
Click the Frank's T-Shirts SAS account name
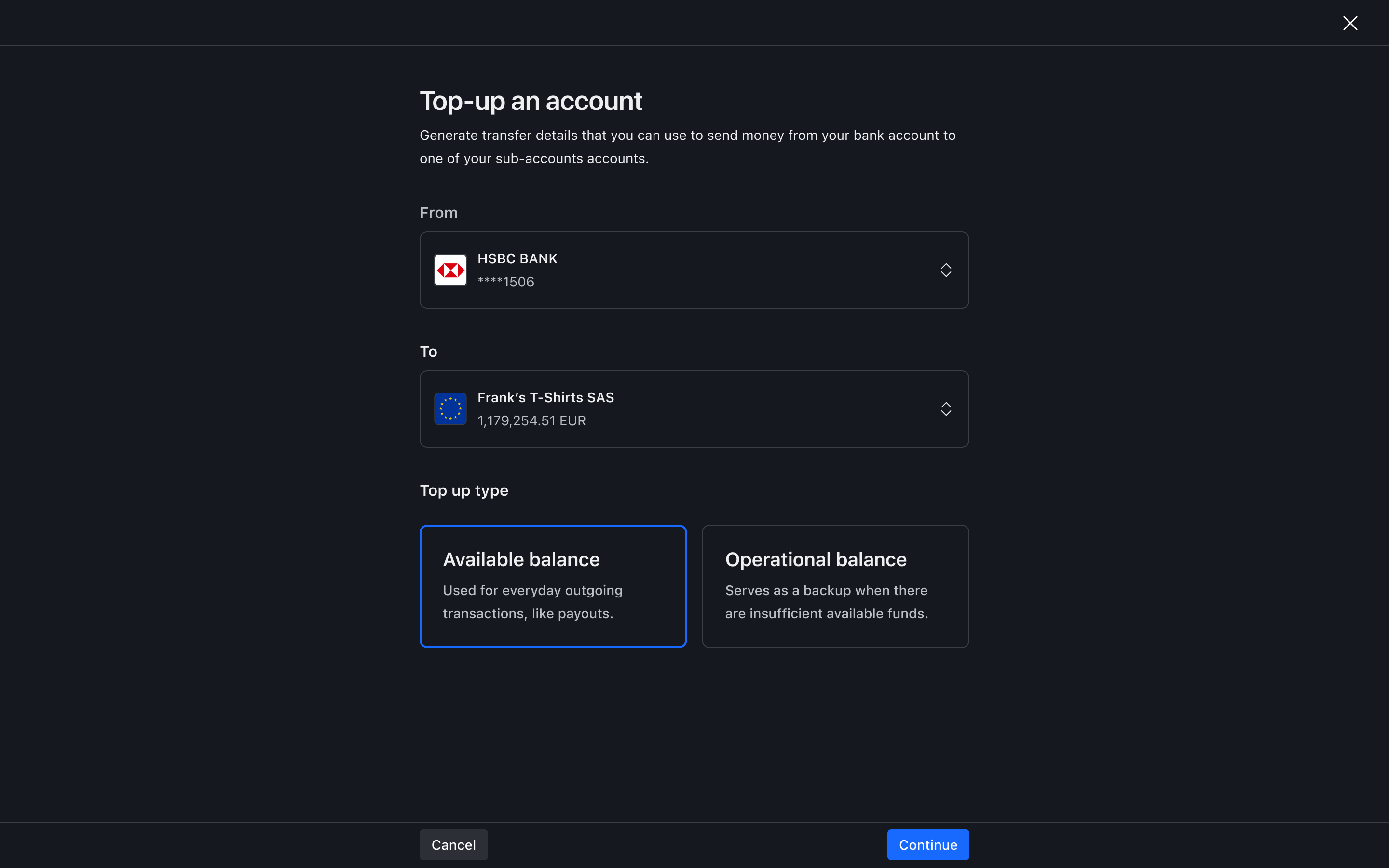click(x=545, y=398)
